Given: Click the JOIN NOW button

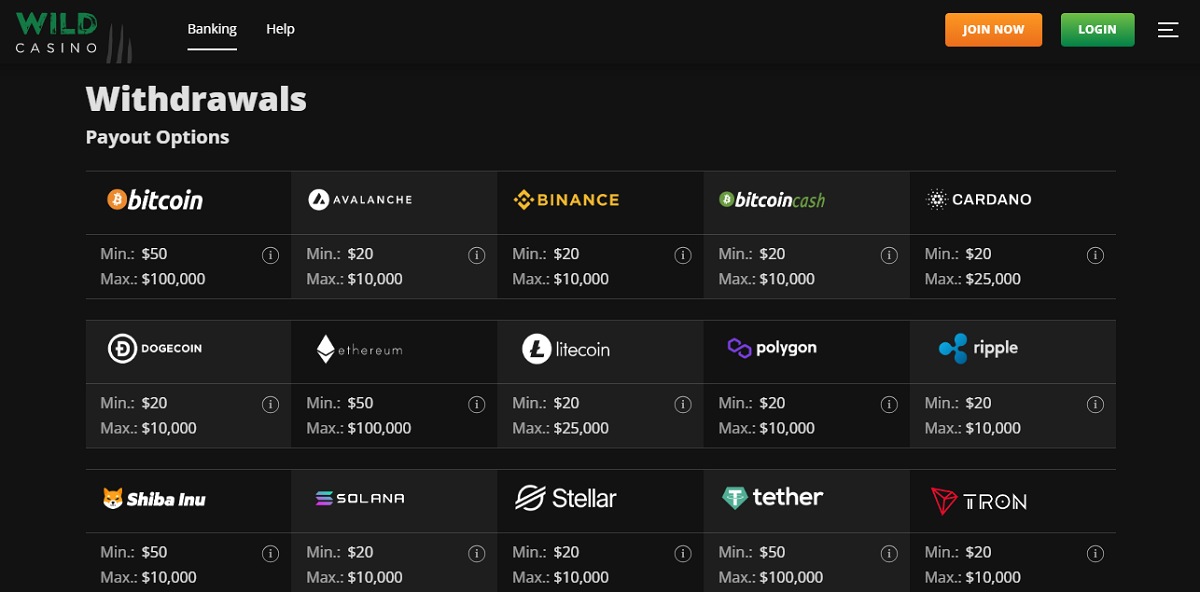Looking at the screenshot, I should click(993, 29).
